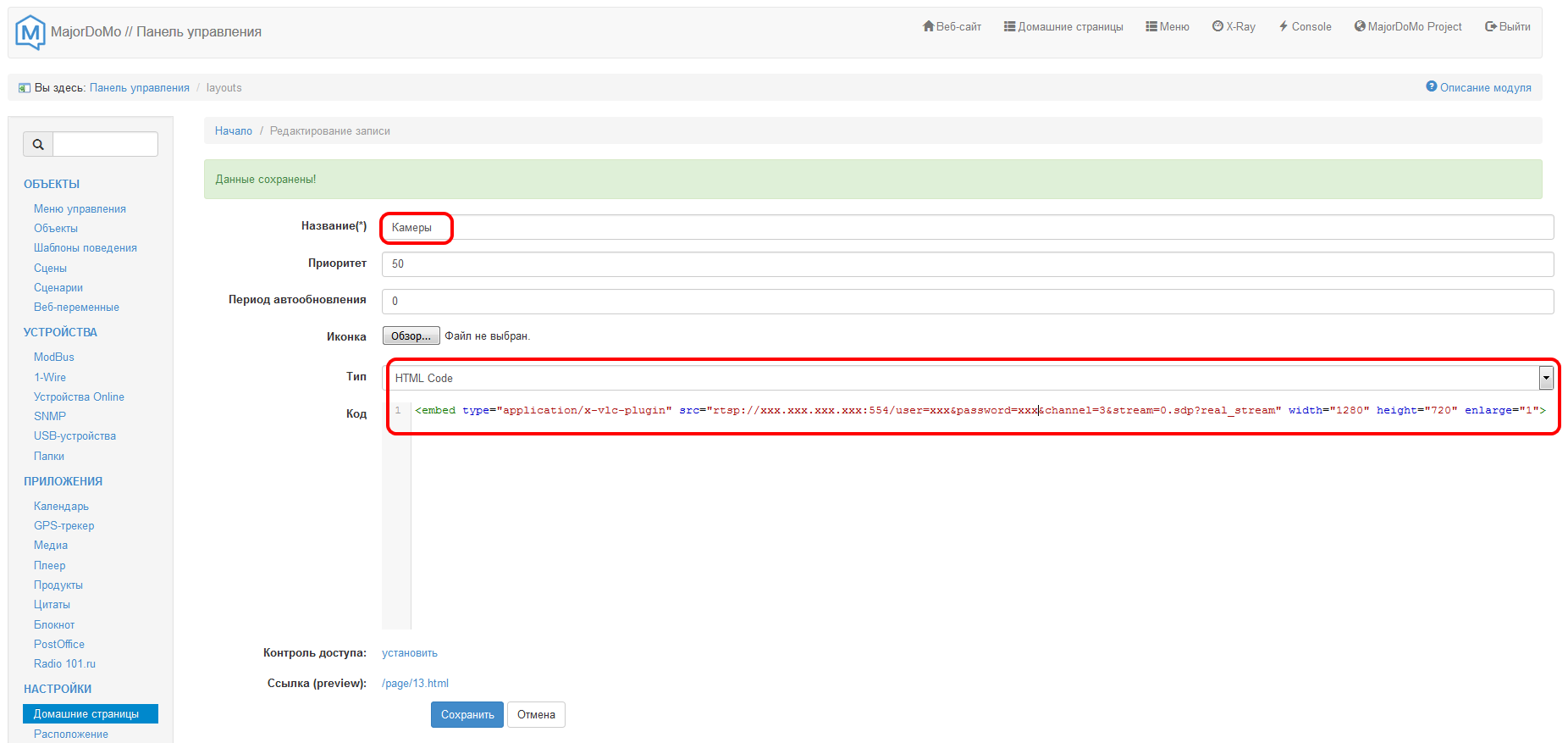Open USB-устройства in sidebar
Image resolution: width=1568 pixels, height=743 pixels.
point(75,436)
